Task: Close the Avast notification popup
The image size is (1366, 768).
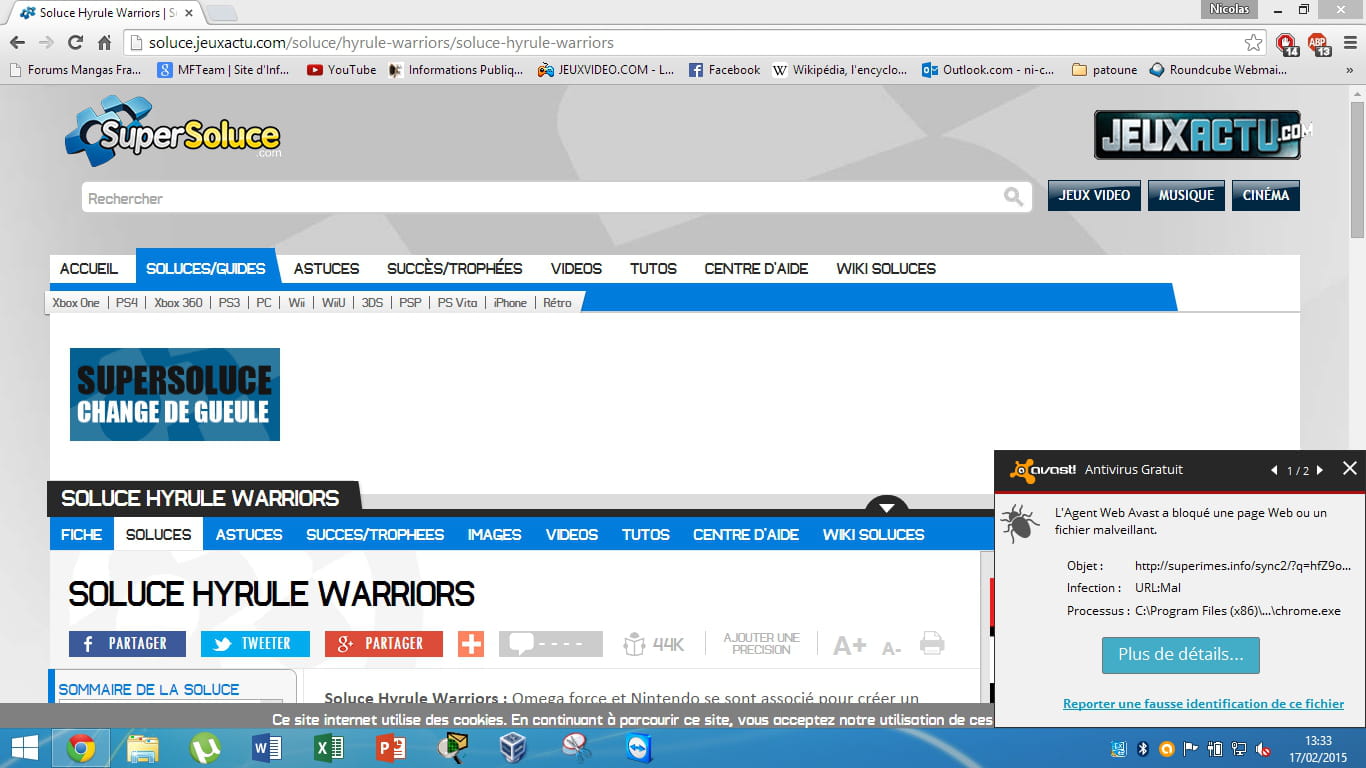Action: tap(1349, 468)
